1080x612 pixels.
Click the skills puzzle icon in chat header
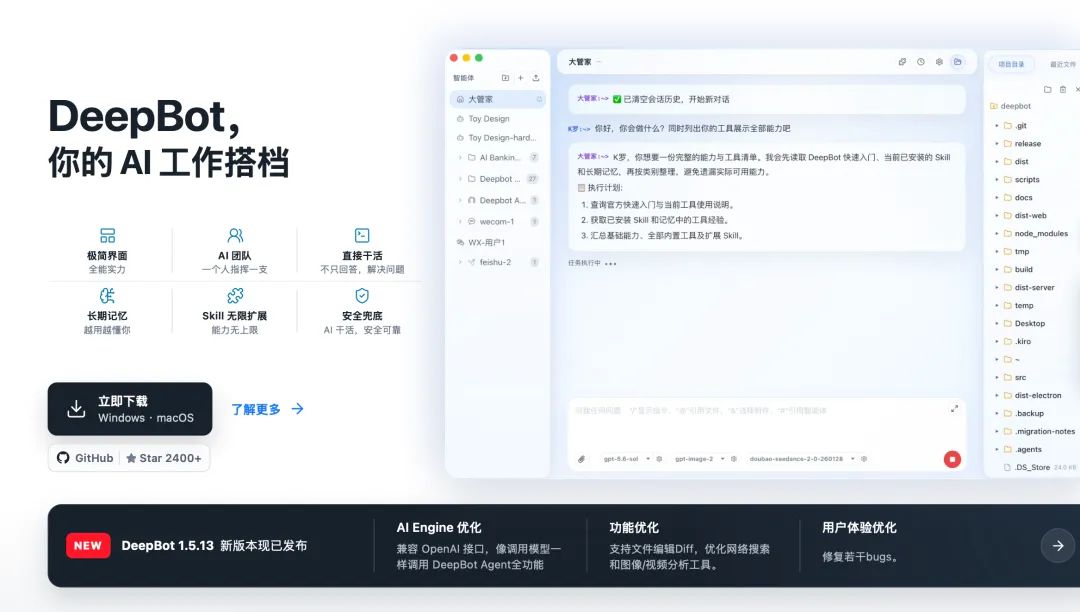(902, 62)
